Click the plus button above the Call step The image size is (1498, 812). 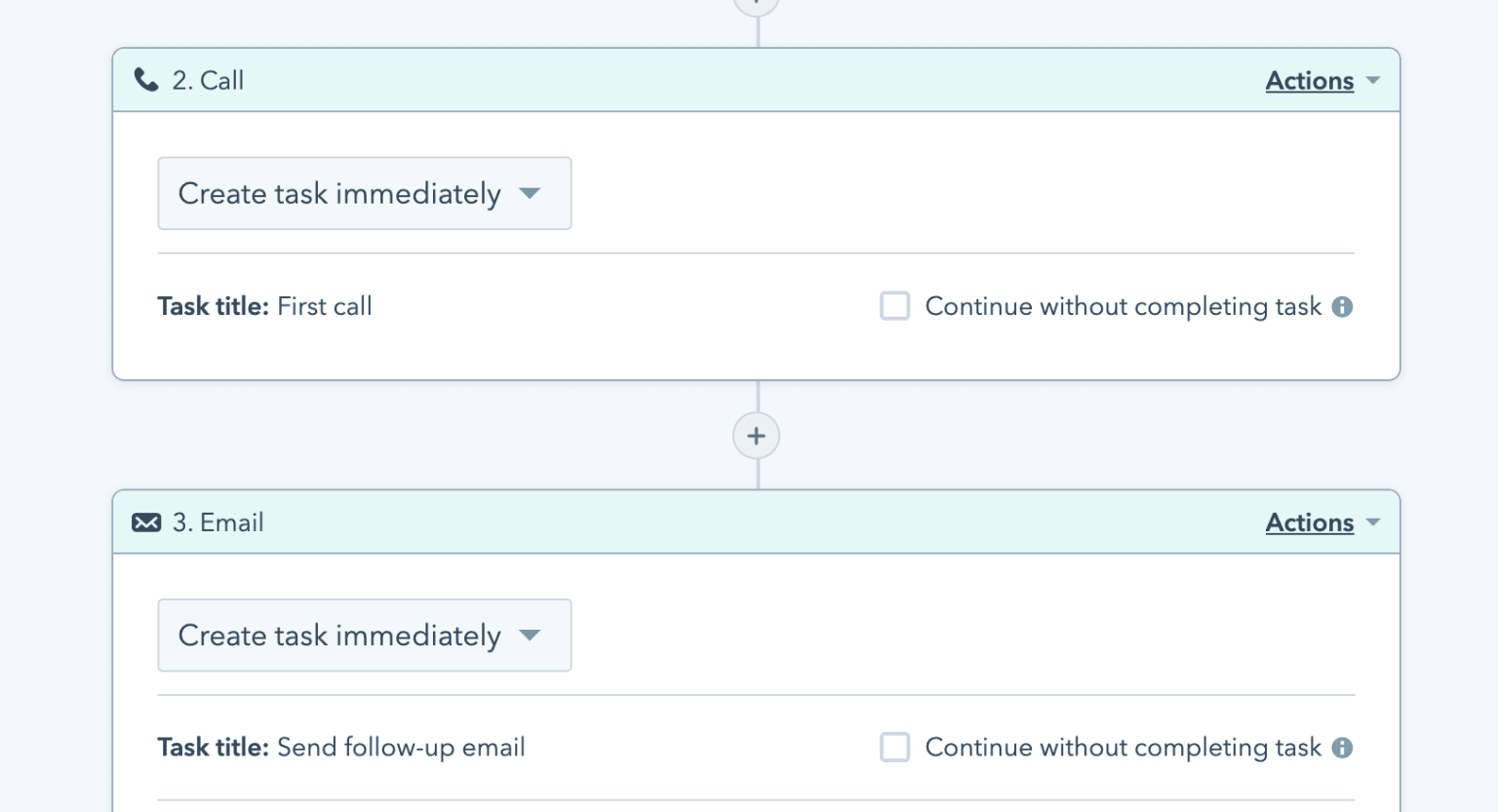click(756, 4)
